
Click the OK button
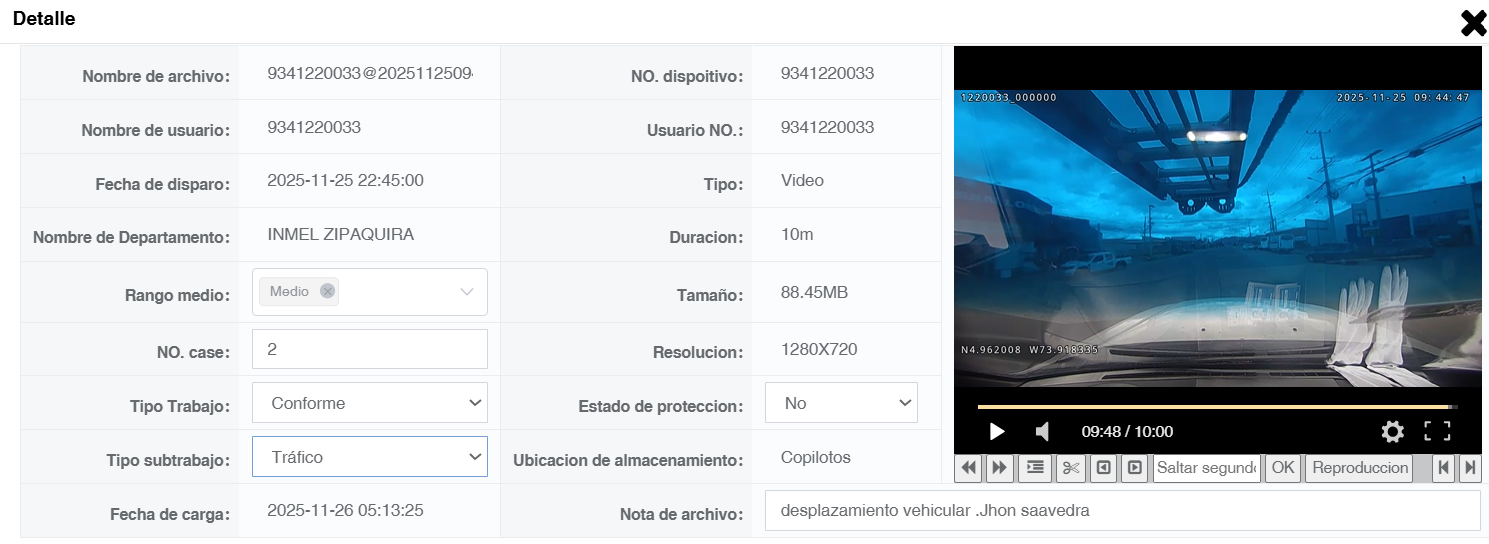pos(1282,468)
